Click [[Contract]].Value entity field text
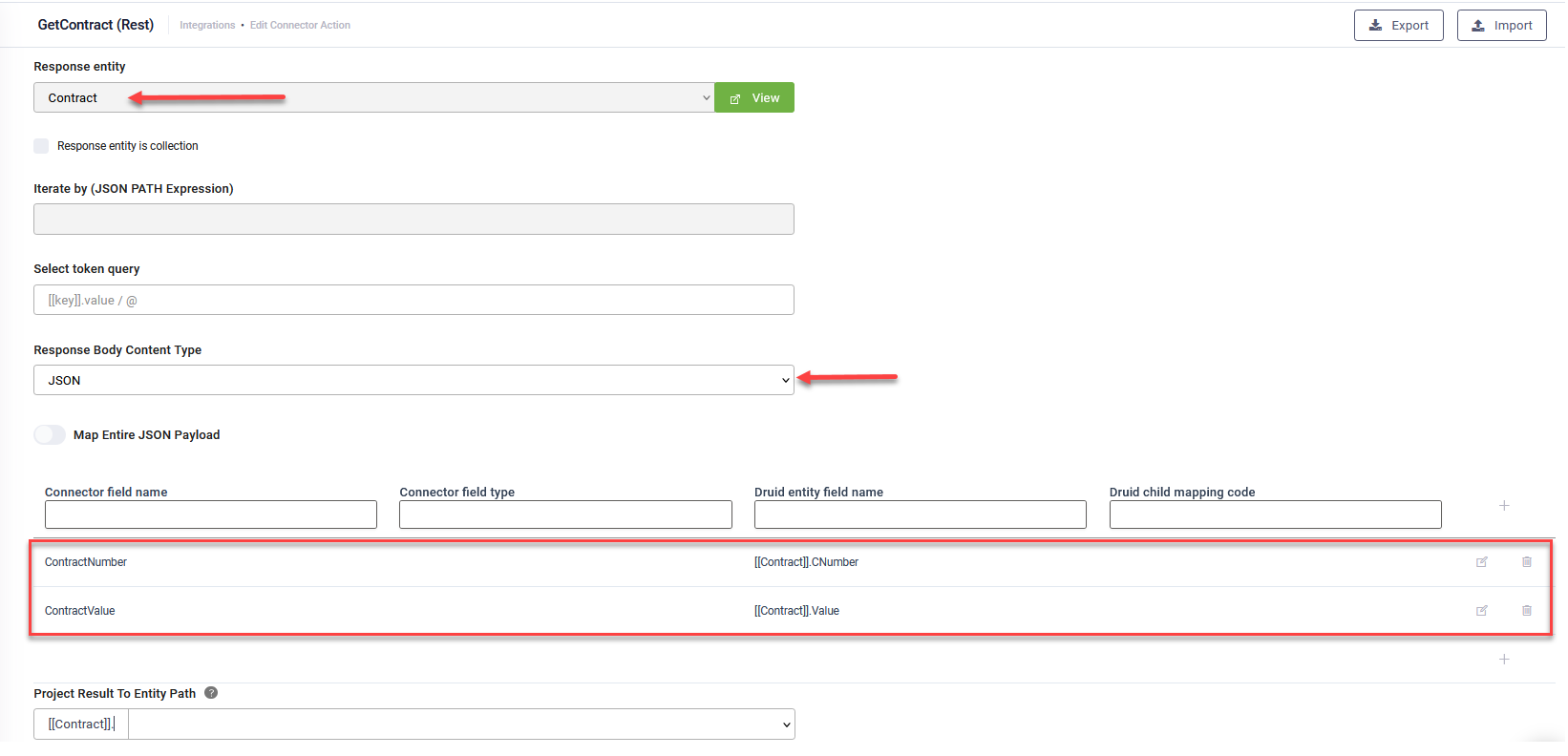Viewport: 1568px width, 756px height. (796, 611)
